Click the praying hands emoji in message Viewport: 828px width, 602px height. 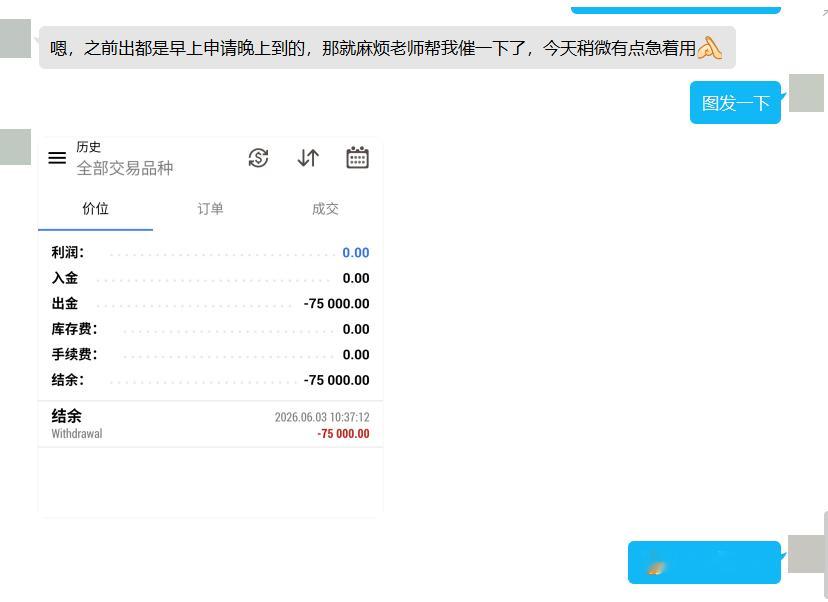pyautogui.click(x=709, y=48)
